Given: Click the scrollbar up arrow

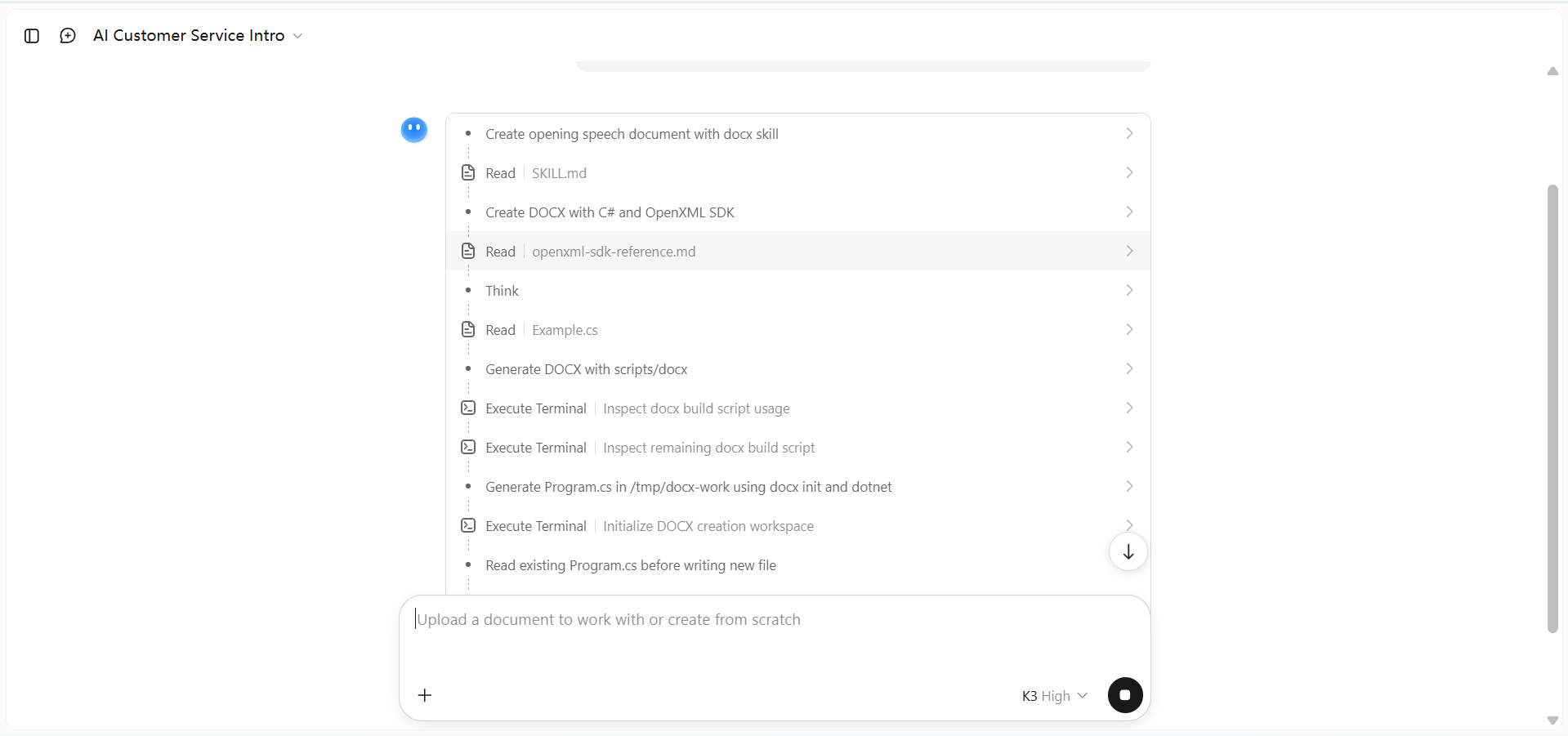Looking at the screenshot, I should pos(1552,72).
